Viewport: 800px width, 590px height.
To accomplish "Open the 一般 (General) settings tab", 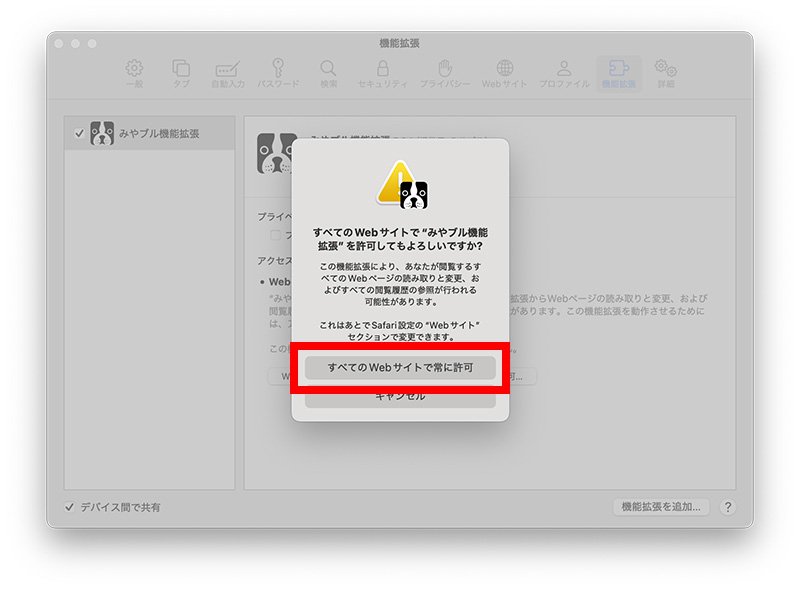I will click(x=135, y=73).
